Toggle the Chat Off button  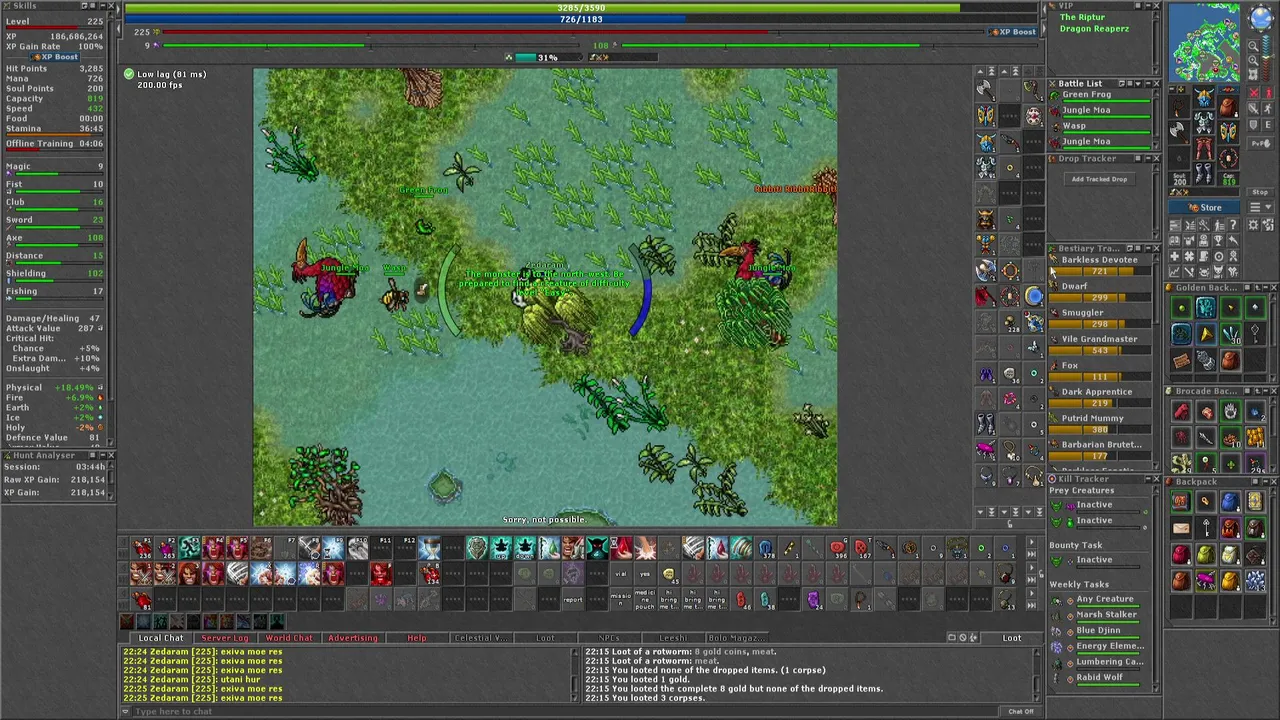[x=1020, y=711]
